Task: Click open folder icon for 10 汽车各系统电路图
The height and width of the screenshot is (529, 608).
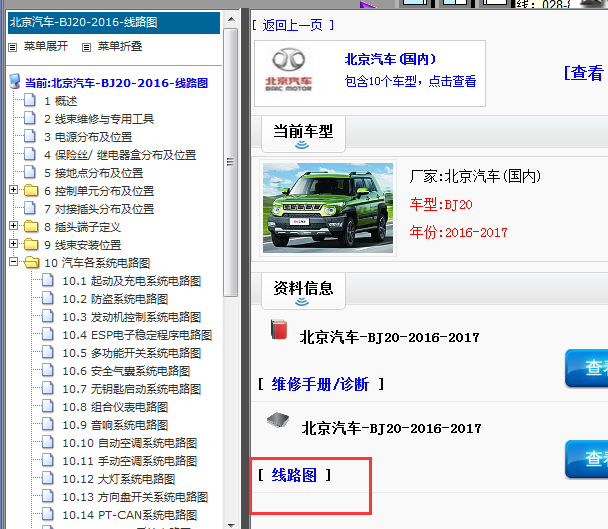Action: tap(31, 263)
